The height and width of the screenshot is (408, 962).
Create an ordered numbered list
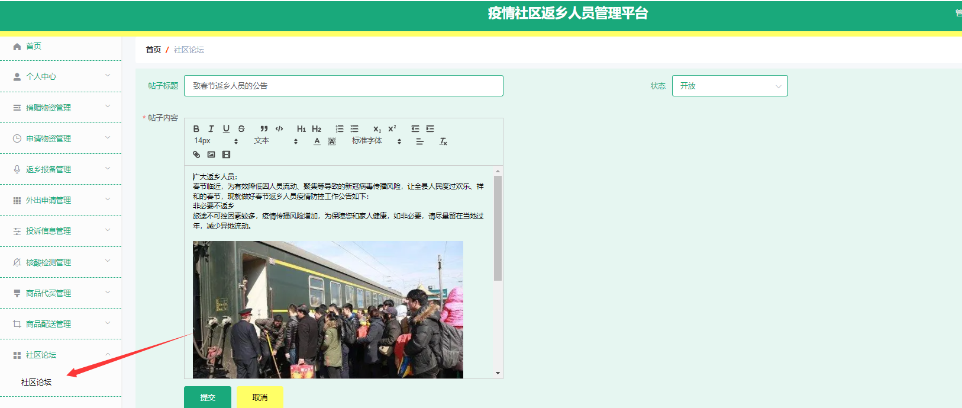click(x=339, y=129)
